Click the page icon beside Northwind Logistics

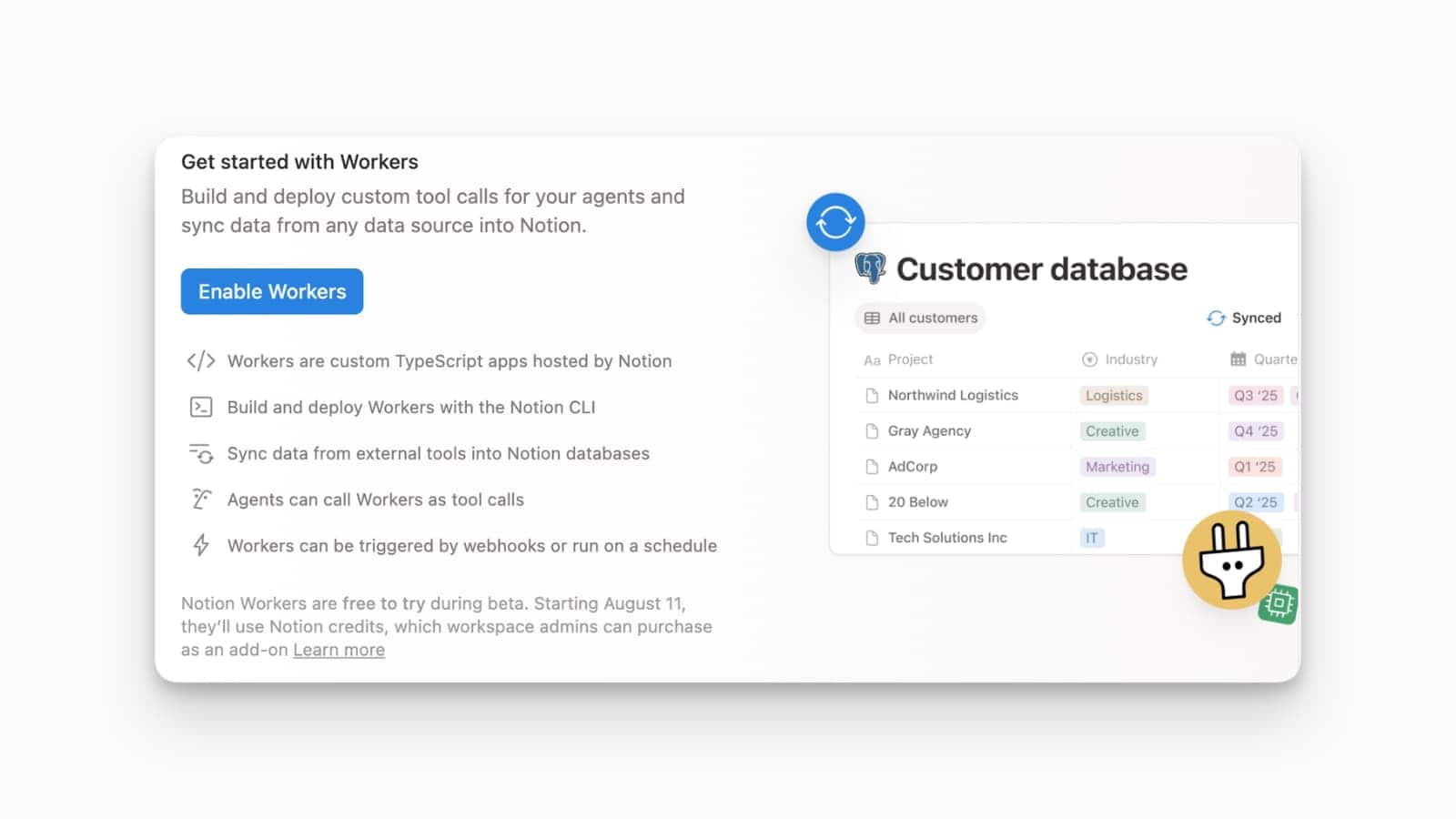(872, 395)
